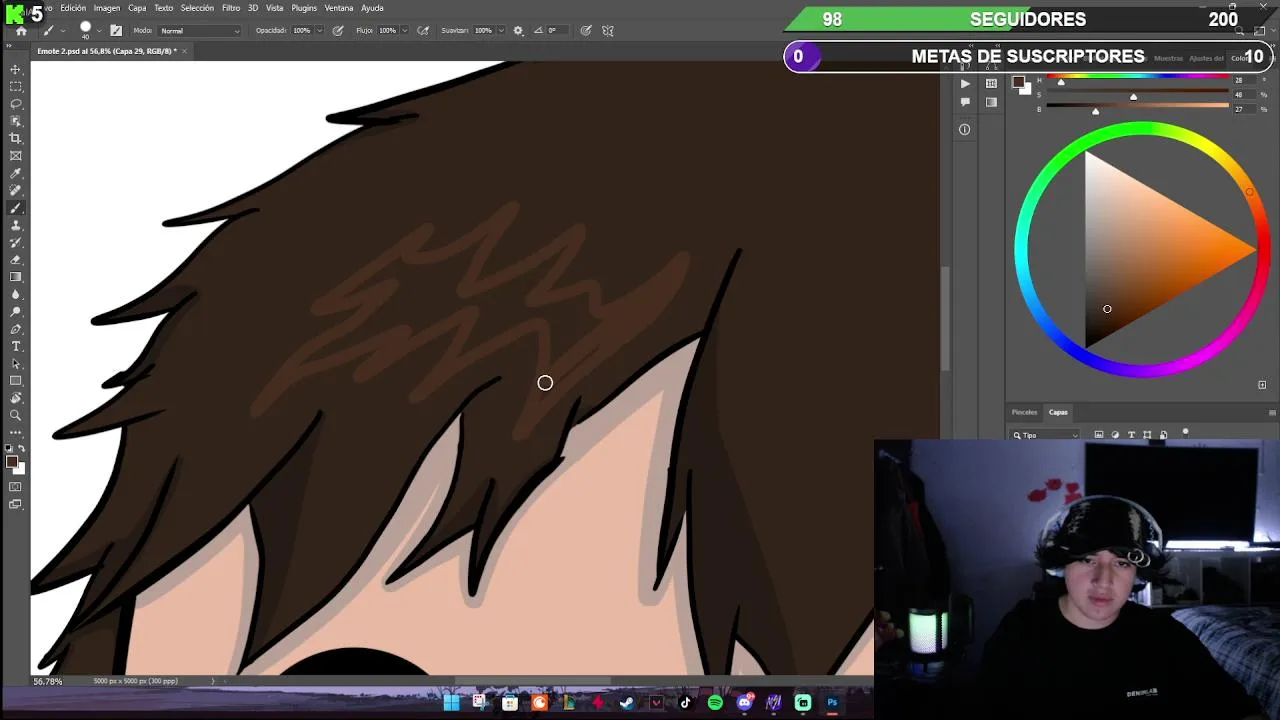1280x720 pixels.
Task: Open the Info panel icon
Action: [965, 129]
